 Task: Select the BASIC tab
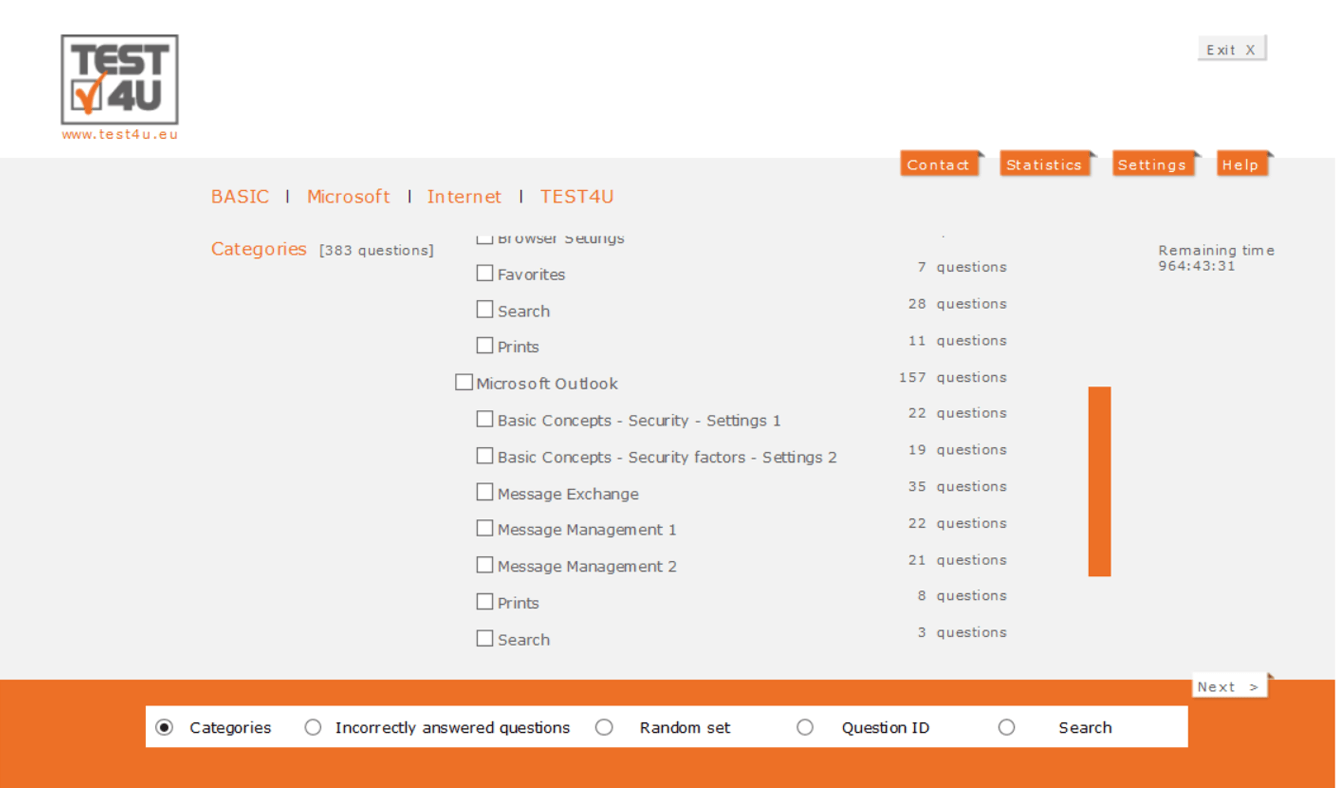point(240,197)
